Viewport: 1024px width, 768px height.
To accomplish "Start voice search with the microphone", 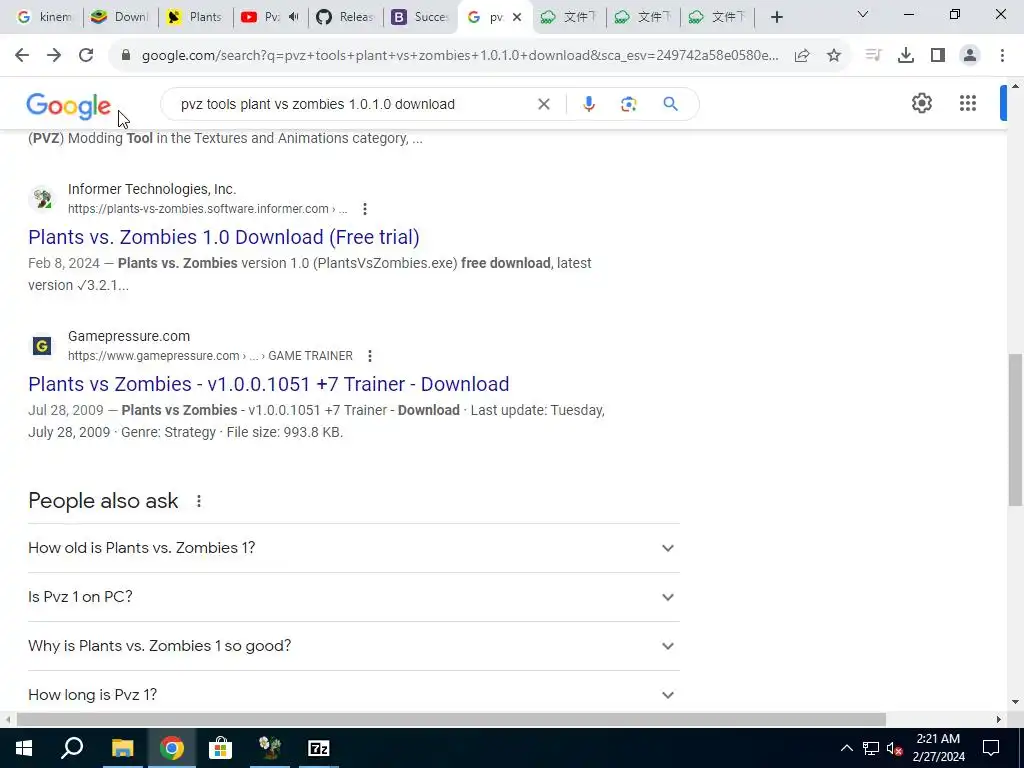I will 588,104.
